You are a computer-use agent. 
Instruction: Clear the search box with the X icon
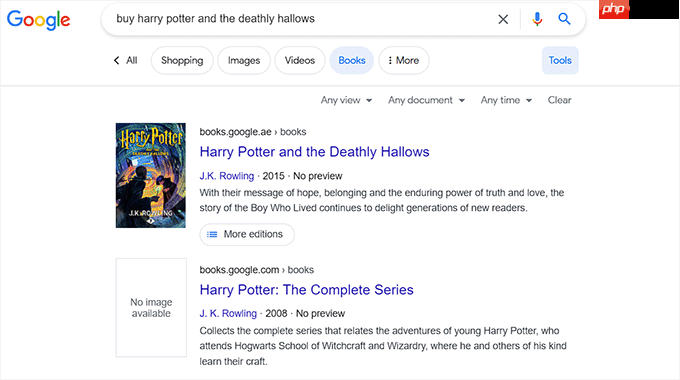click(503, 19)
